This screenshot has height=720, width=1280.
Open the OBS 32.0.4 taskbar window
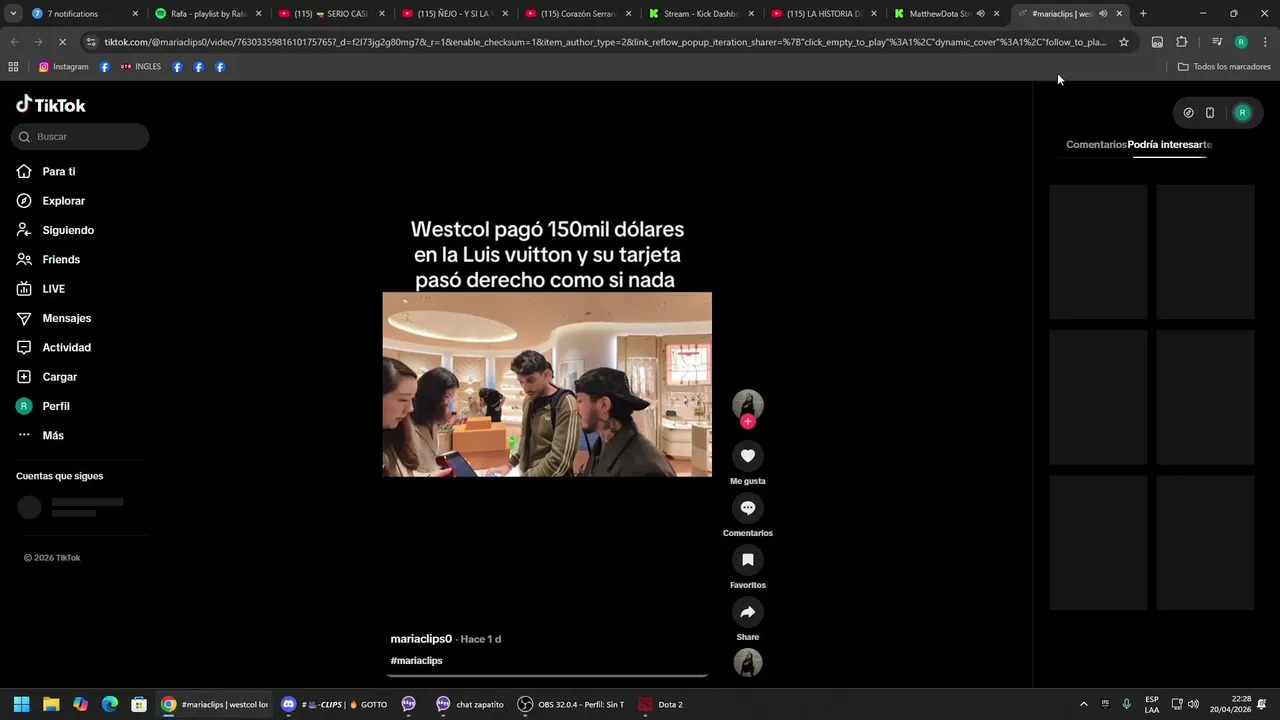pos(571,705)
